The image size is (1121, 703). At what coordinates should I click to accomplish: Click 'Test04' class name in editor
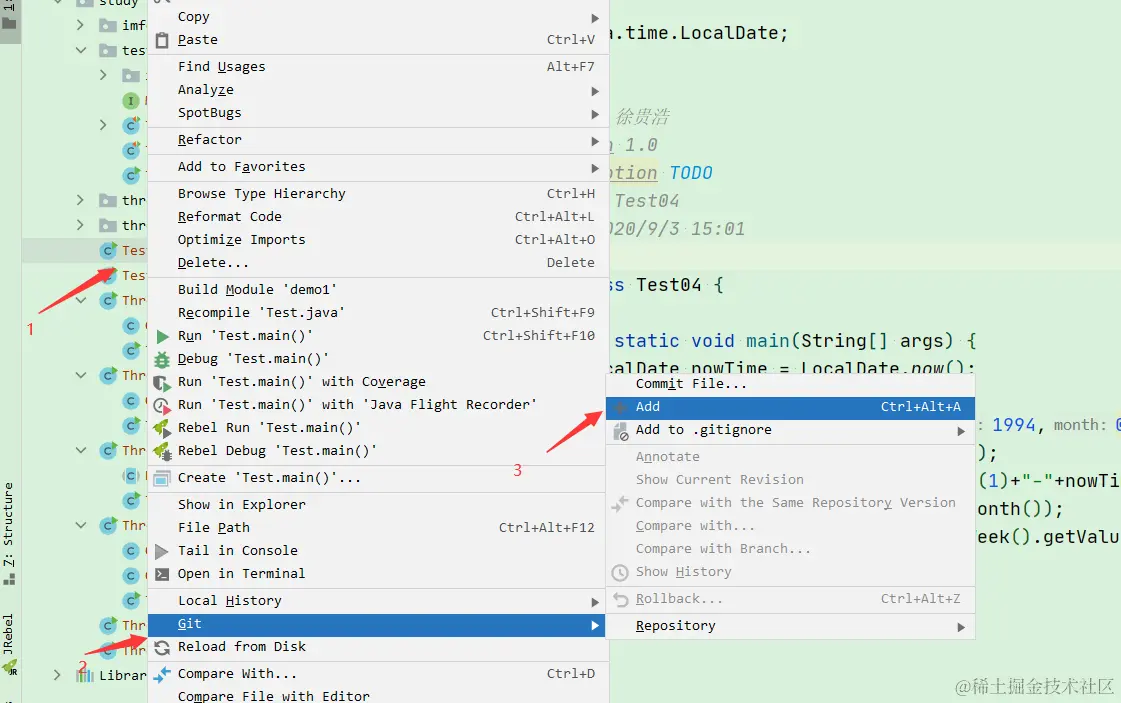(668, 285)
